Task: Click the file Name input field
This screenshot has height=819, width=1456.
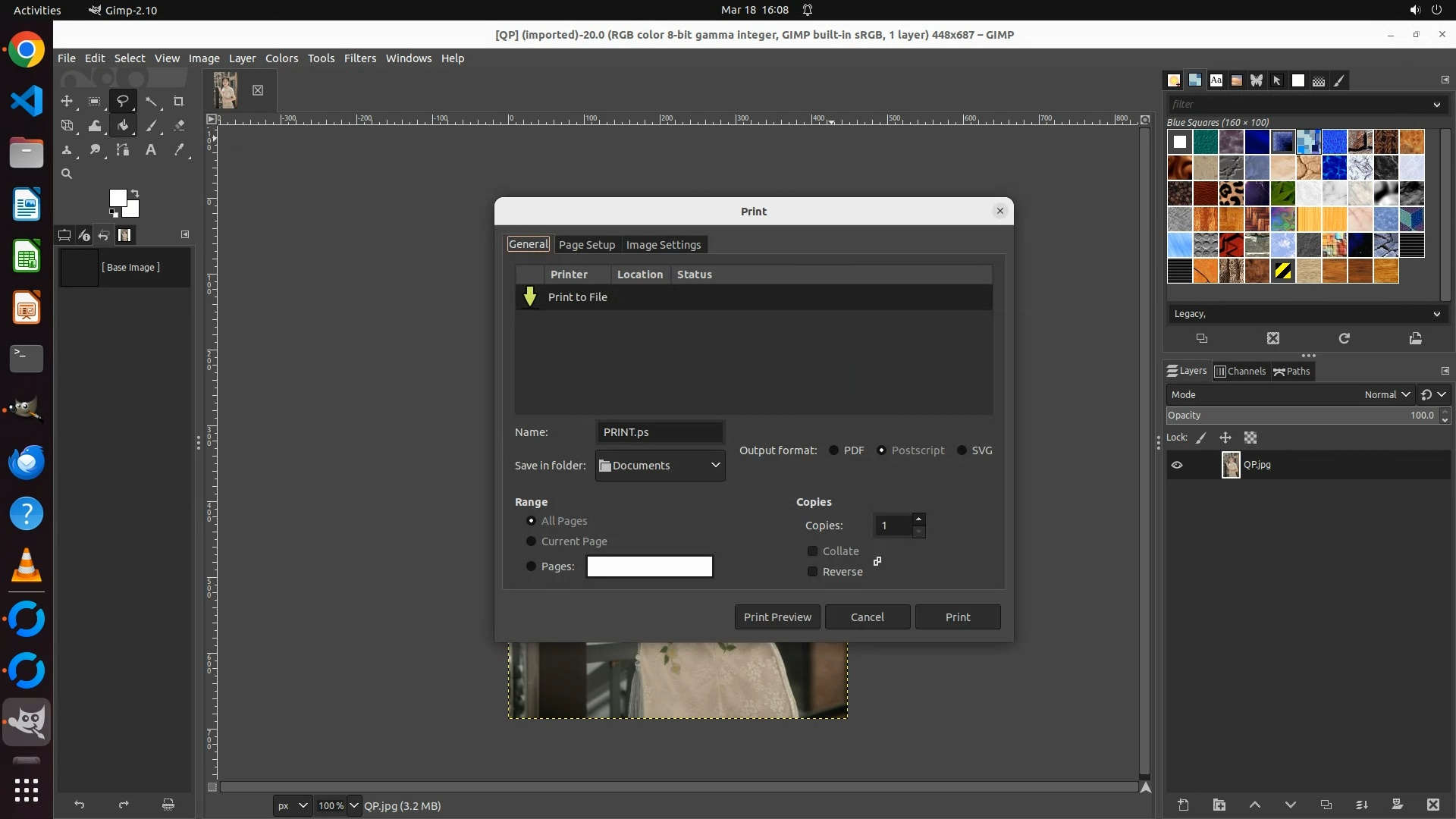Action: [x=660, y=432]
